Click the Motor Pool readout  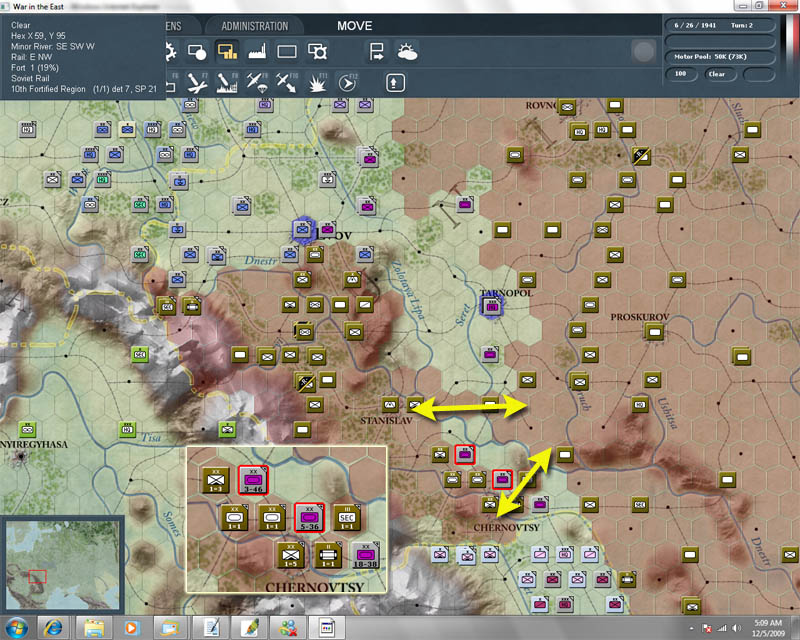point(719,57)
